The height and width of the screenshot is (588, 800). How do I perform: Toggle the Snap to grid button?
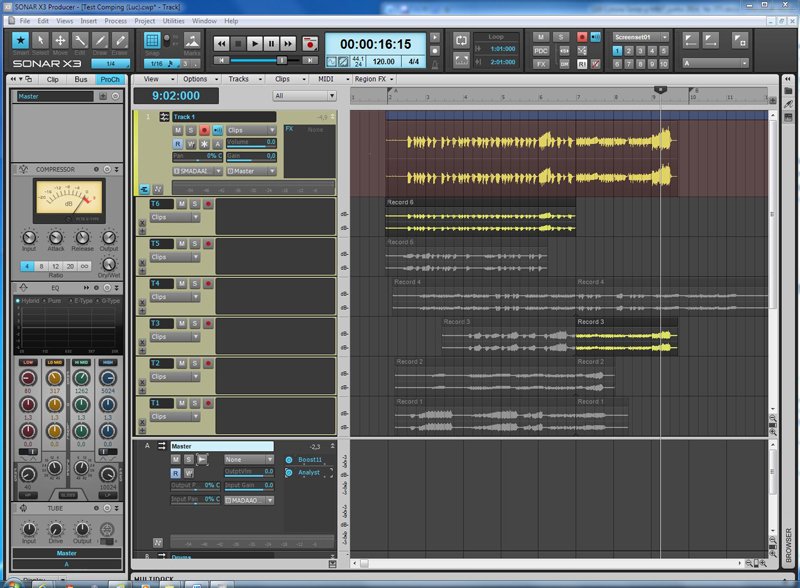pos(152,40)
